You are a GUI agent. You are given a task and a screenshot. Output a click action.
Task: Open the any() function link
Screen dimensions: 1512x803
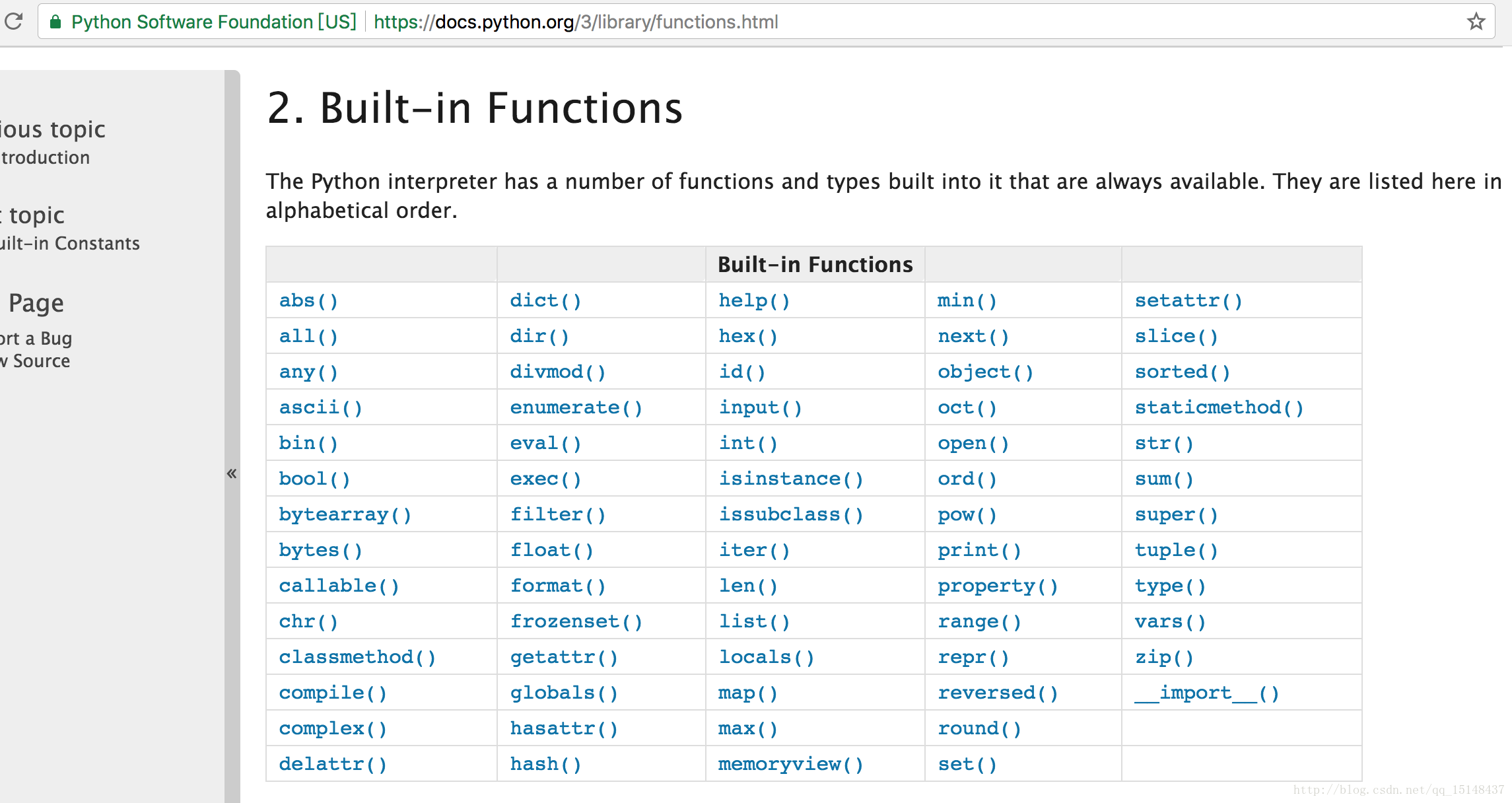coord(308,372)
